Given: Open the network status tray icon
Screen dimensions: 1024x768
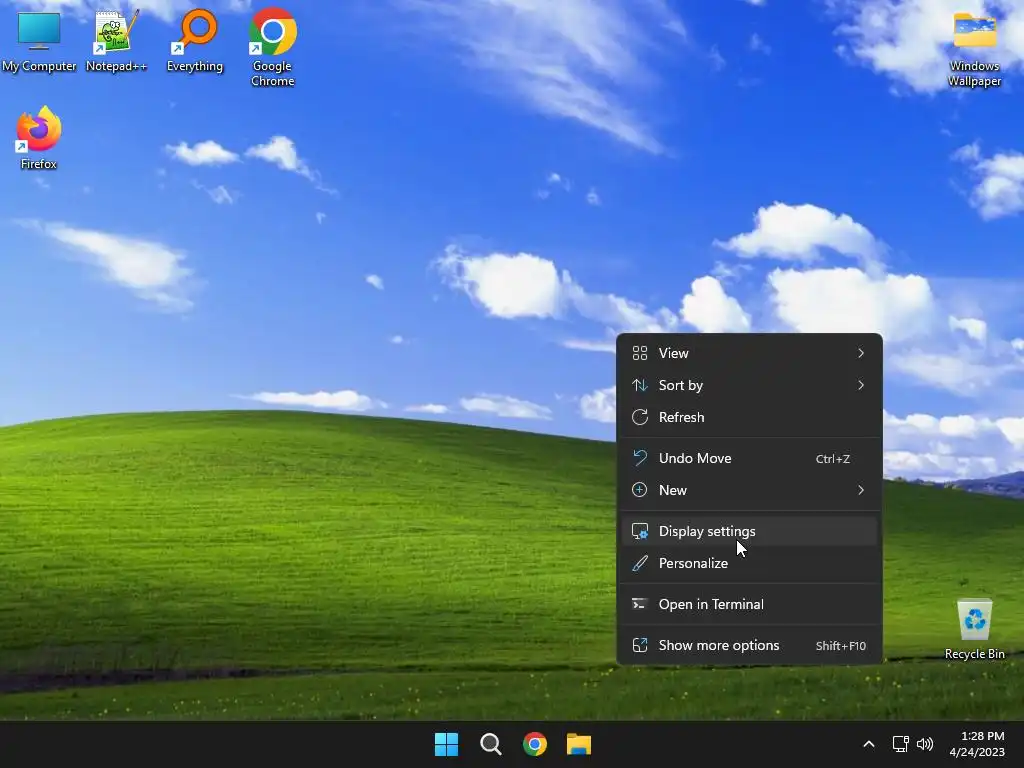Looking at the screenshot, I should coord(901,744).
